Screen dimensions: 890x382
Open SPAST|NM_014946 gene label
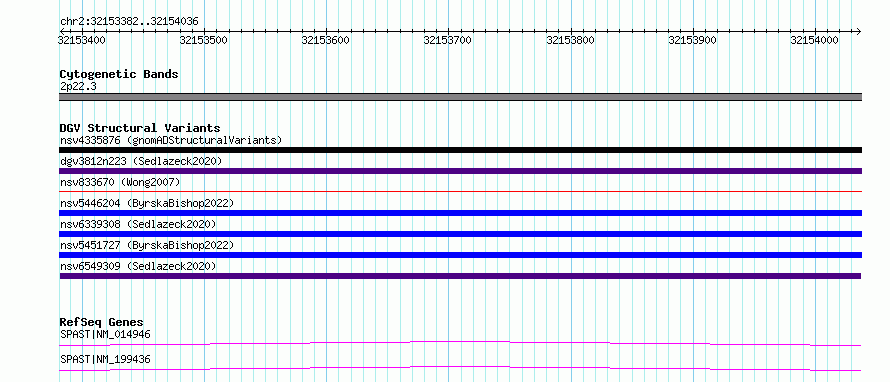105,334
